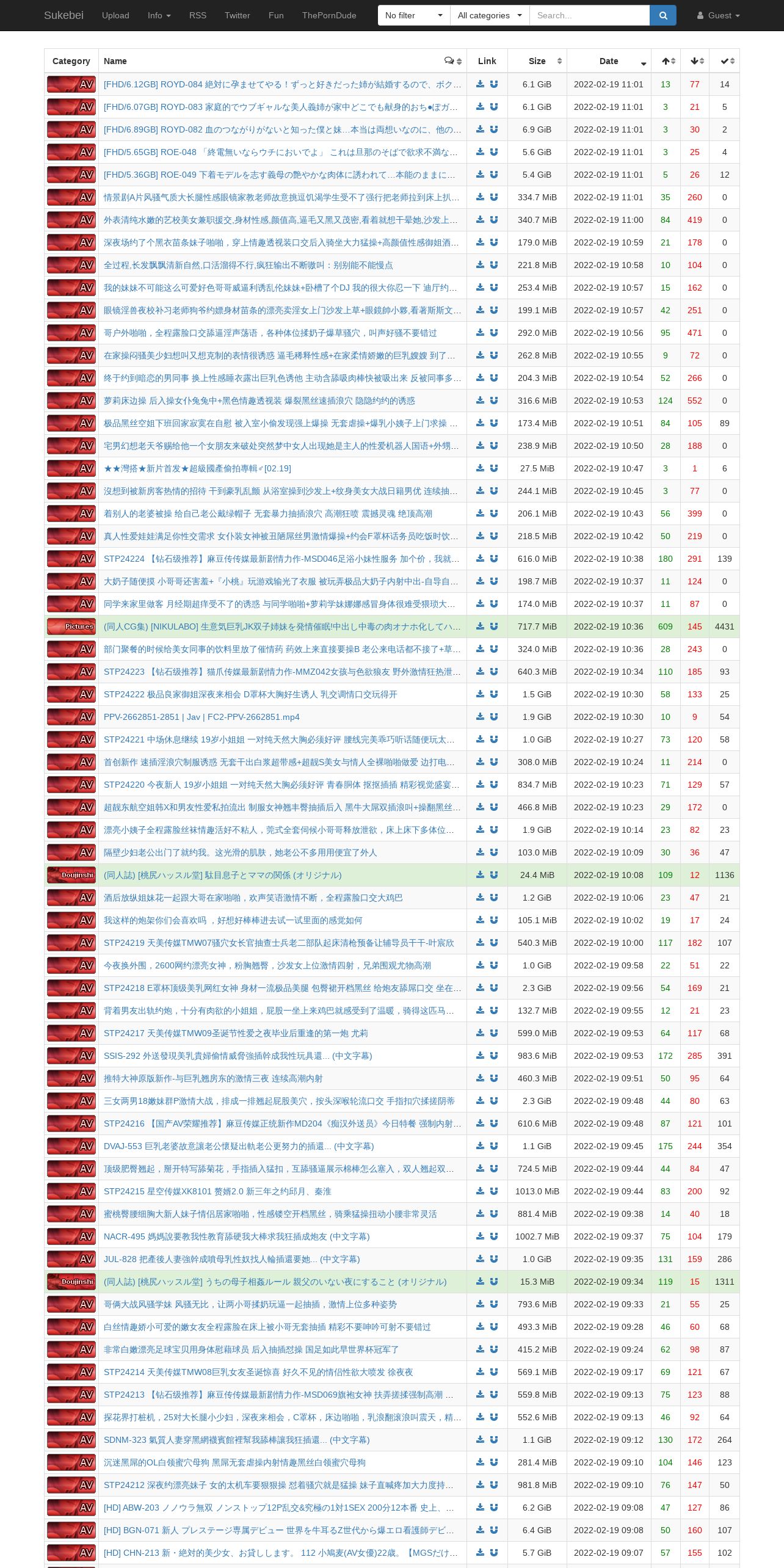Click the 27.5 MiB size cell

coord(537,468)
